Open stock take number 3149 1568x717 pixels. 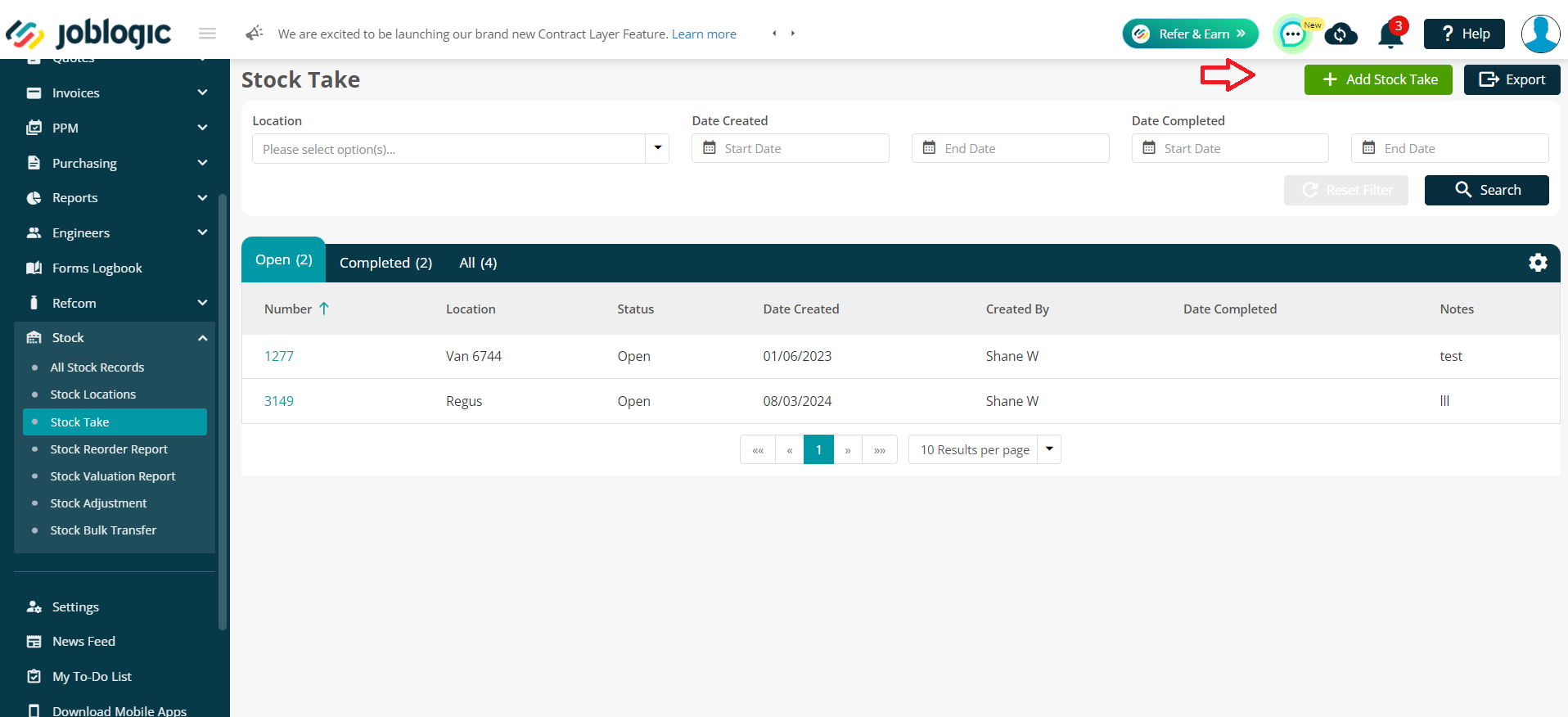click(278, 401)
